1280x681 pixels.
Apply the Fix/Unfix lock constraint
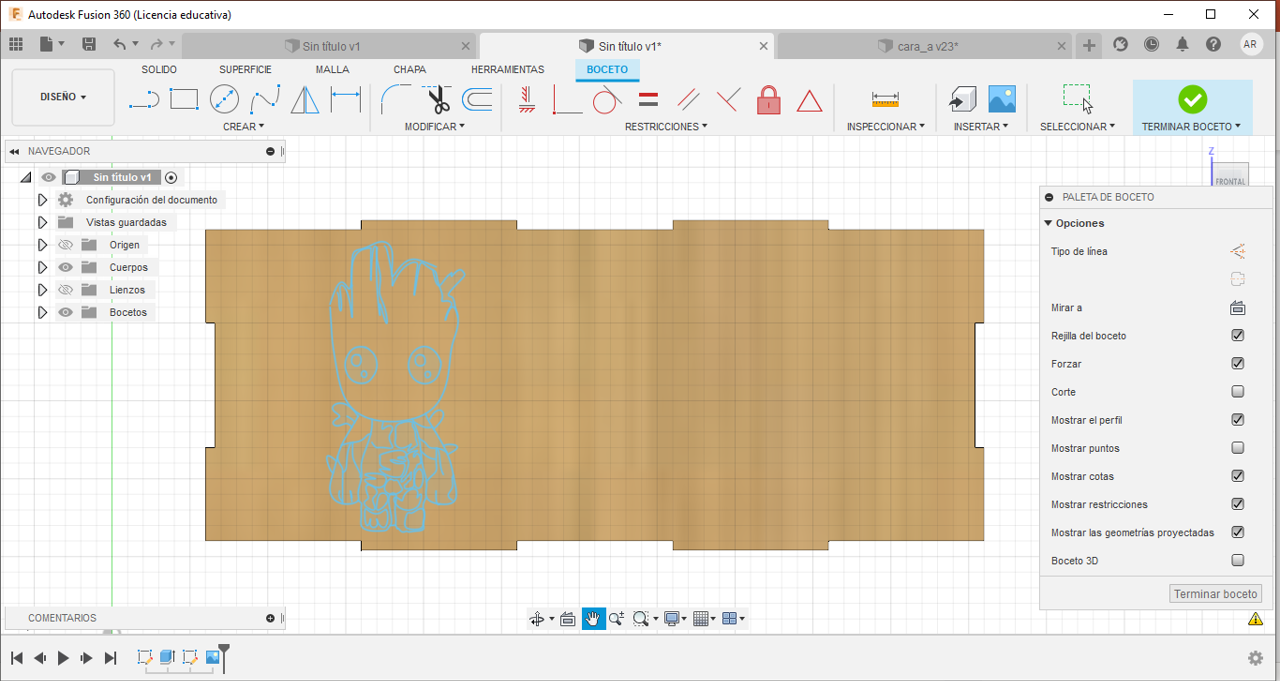[768, 99]
